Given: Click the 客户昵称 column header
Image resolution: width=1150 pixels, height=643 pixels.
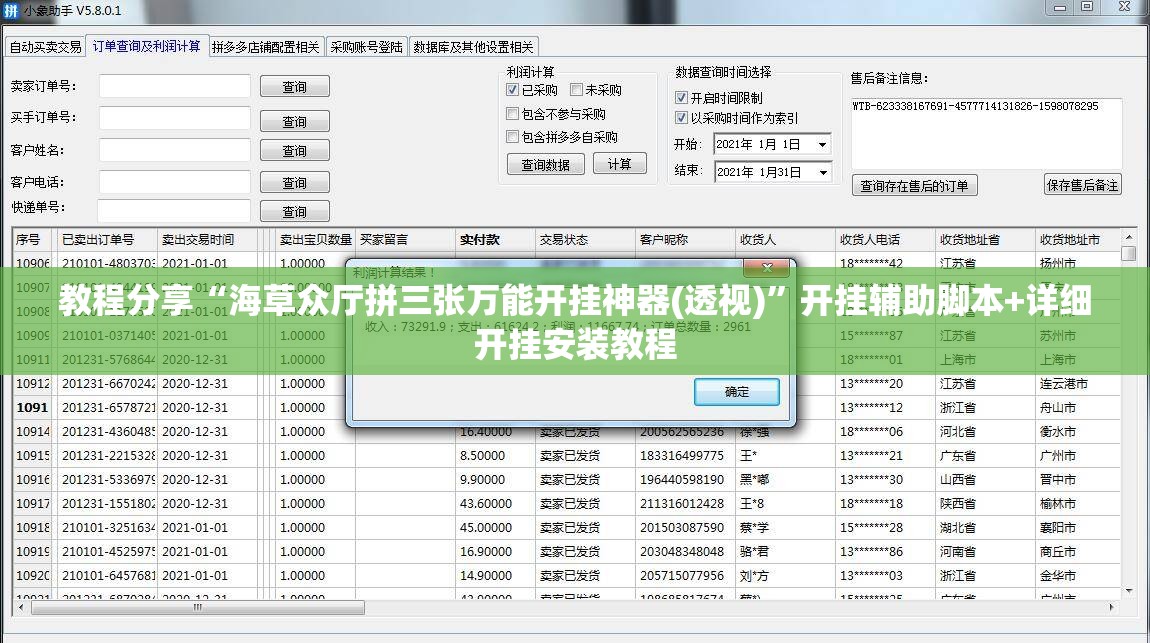Looking at the screenshot, I should (x=685, y=240).
